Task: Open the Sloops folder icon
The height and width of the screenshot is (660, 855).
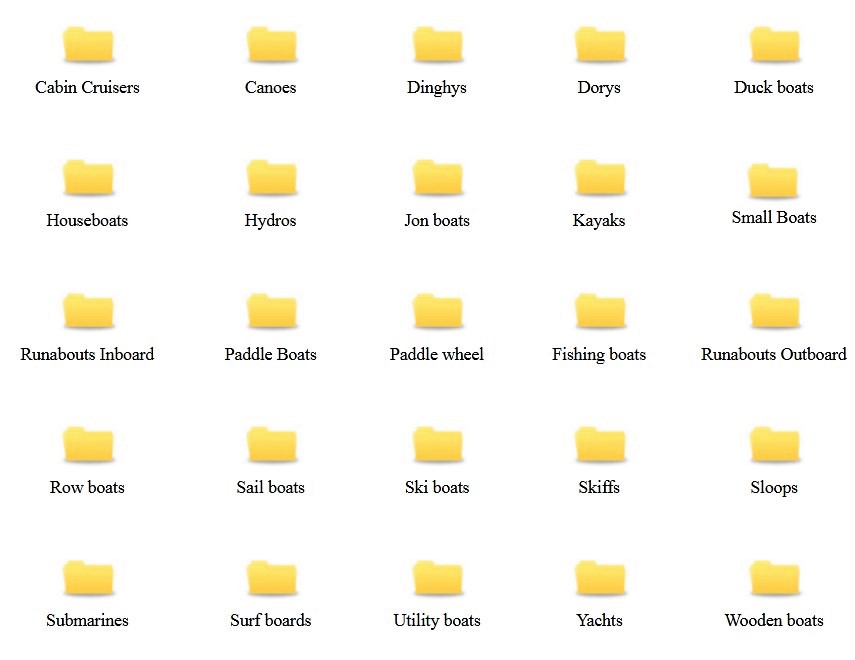Action: click(774, 446)
